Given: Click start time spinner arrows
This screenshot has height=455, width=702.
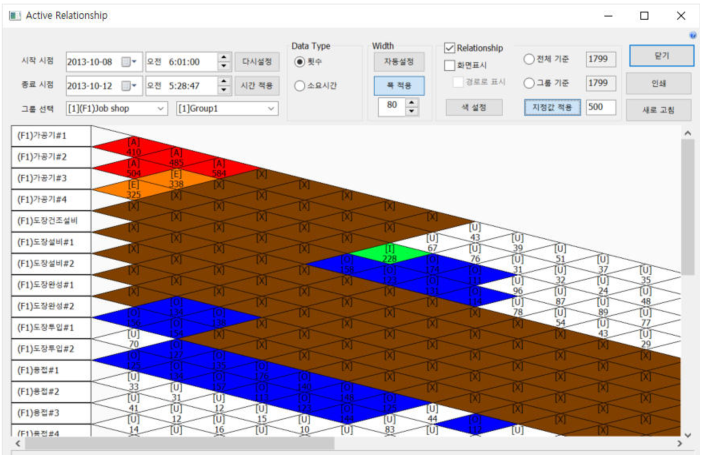Looking at the screenshot, I should pyautogui.click(x=225, y=61).
